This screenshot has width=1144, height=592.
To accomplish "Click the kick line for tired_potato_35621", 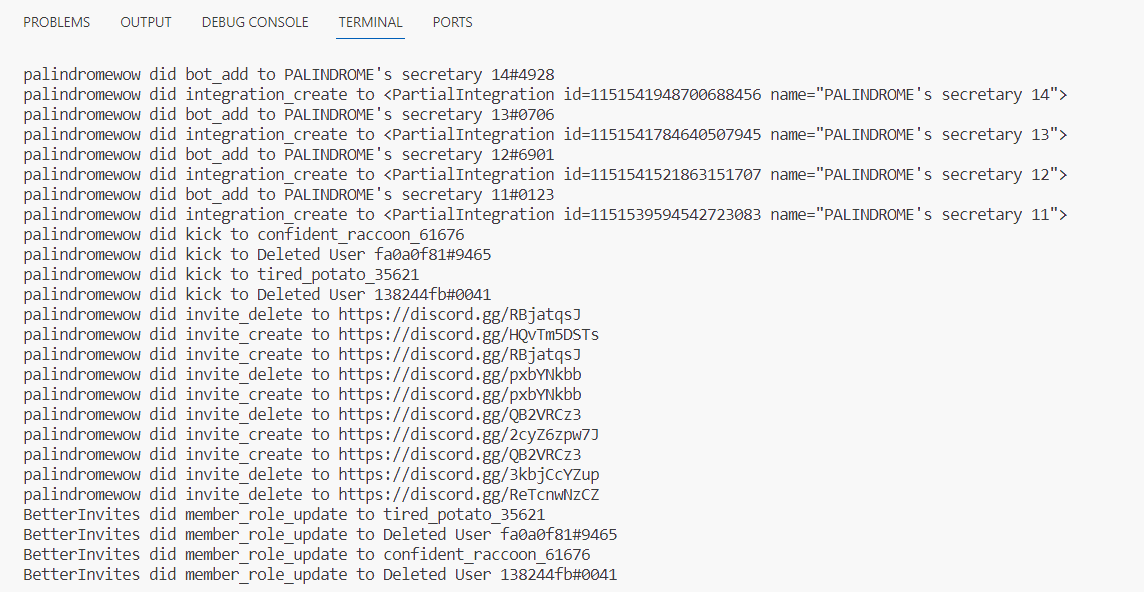I will tap(221, 274).
